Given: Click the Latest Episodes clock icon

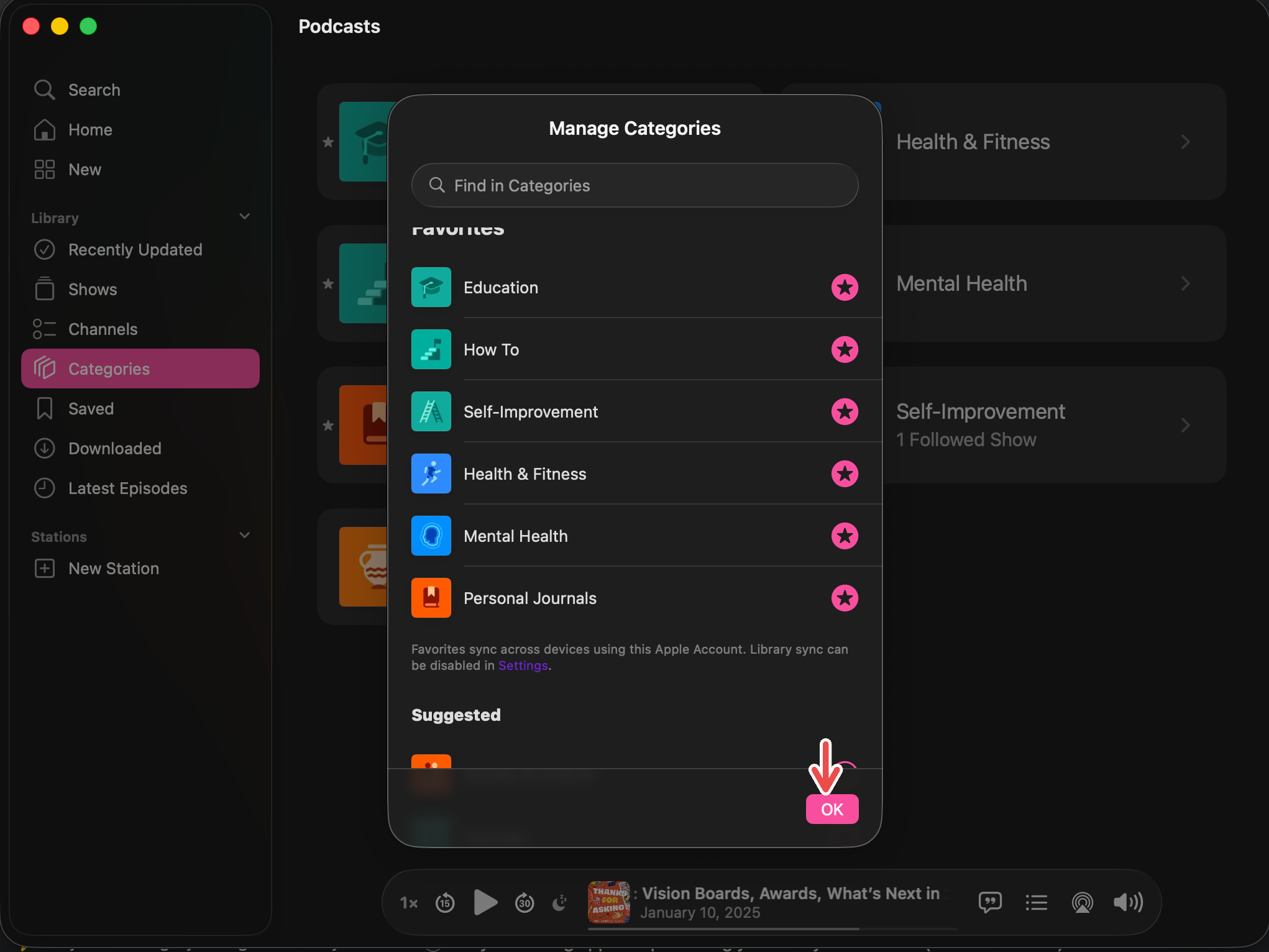Looking at the screenshot, I should [x=45, y=488].
